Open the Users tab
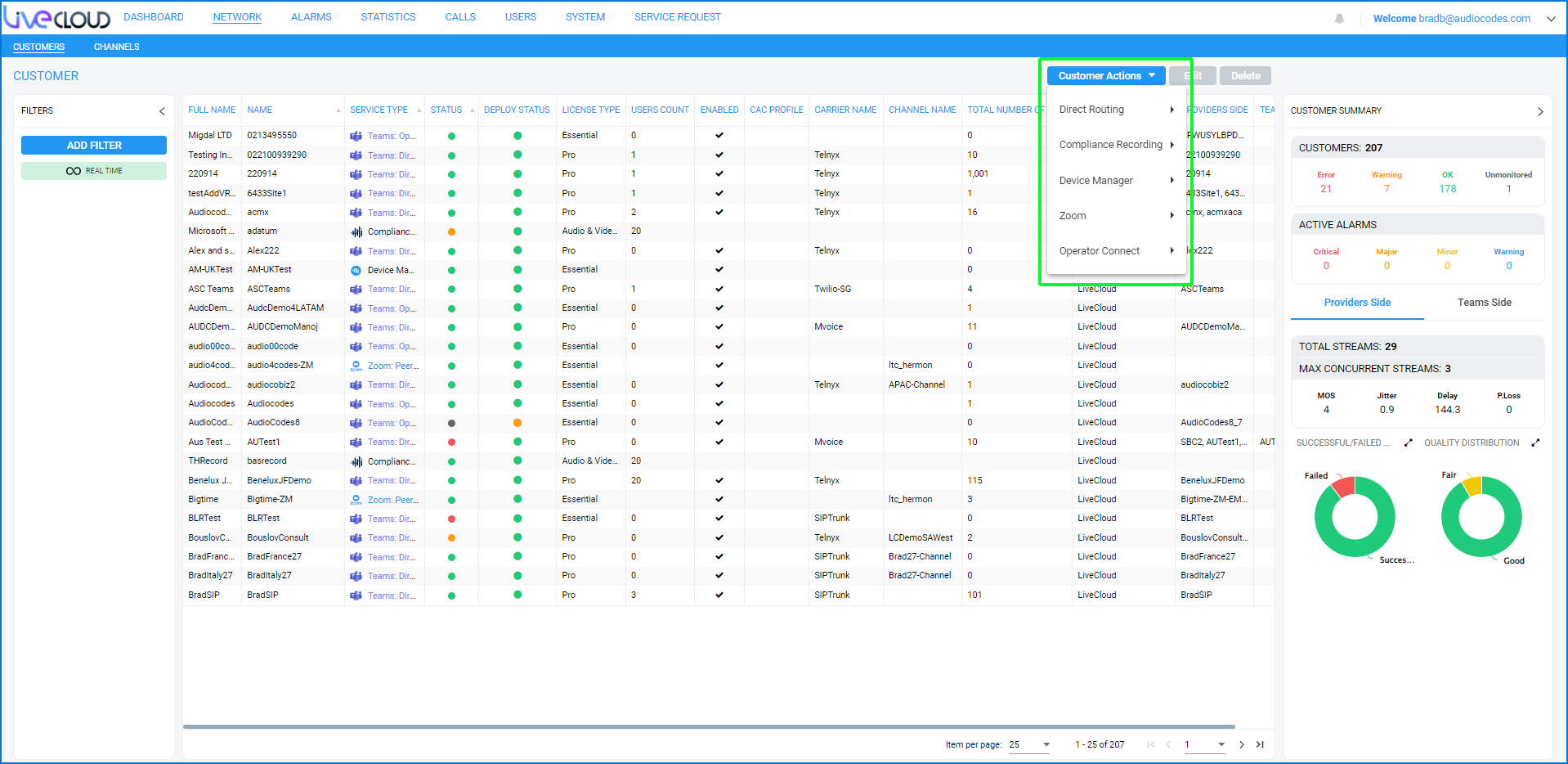This screenshot has height=764, width=1568. (521, 17)
